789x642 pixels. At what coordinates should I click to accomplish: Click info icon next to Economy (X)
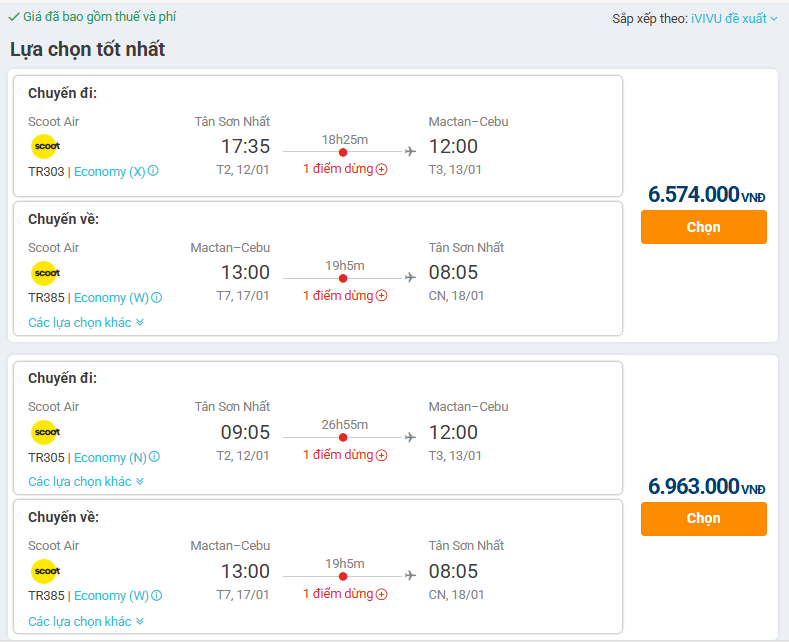coord(153,171)
